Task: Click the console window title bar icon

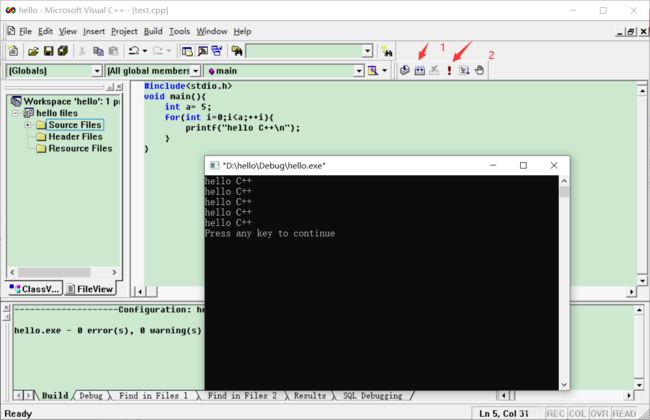Action: tap(214, 165)
